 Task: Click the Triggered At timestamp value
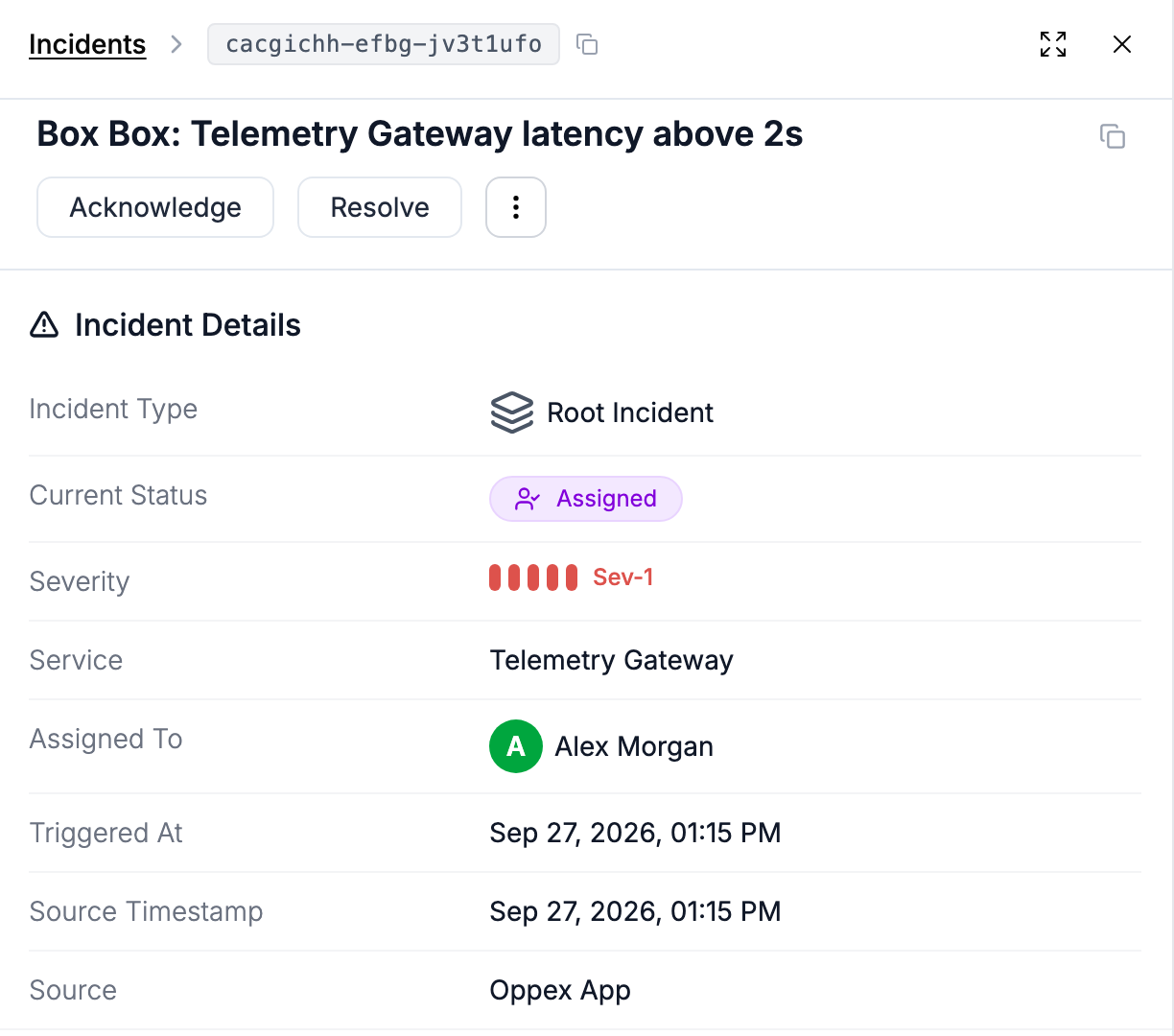tap(635, 833)
